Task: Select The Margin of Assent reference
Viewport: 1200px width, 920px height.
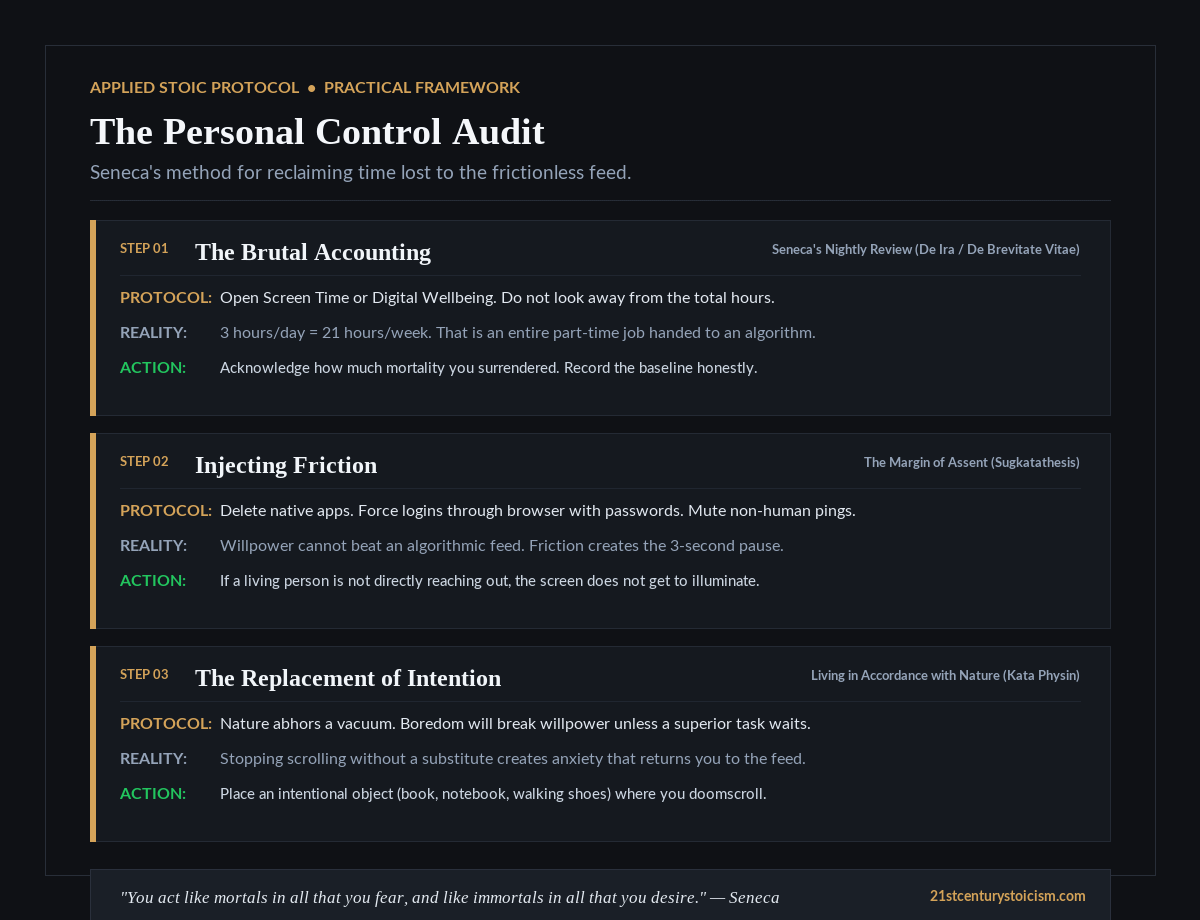Action: pyautogui.click(x=972, y=462)
